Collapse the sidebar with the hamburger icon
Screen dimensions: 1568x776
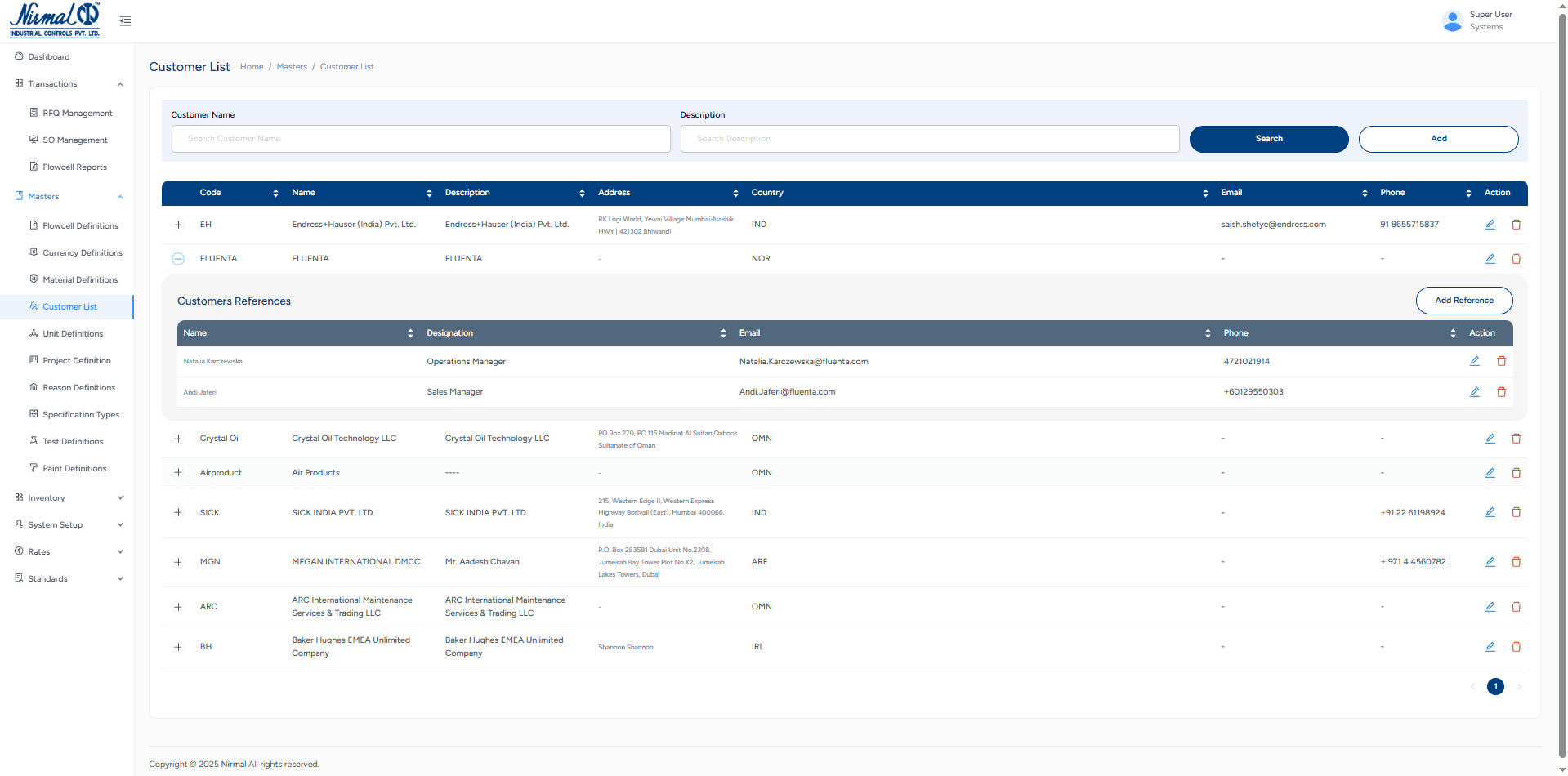tap(125, 20)
